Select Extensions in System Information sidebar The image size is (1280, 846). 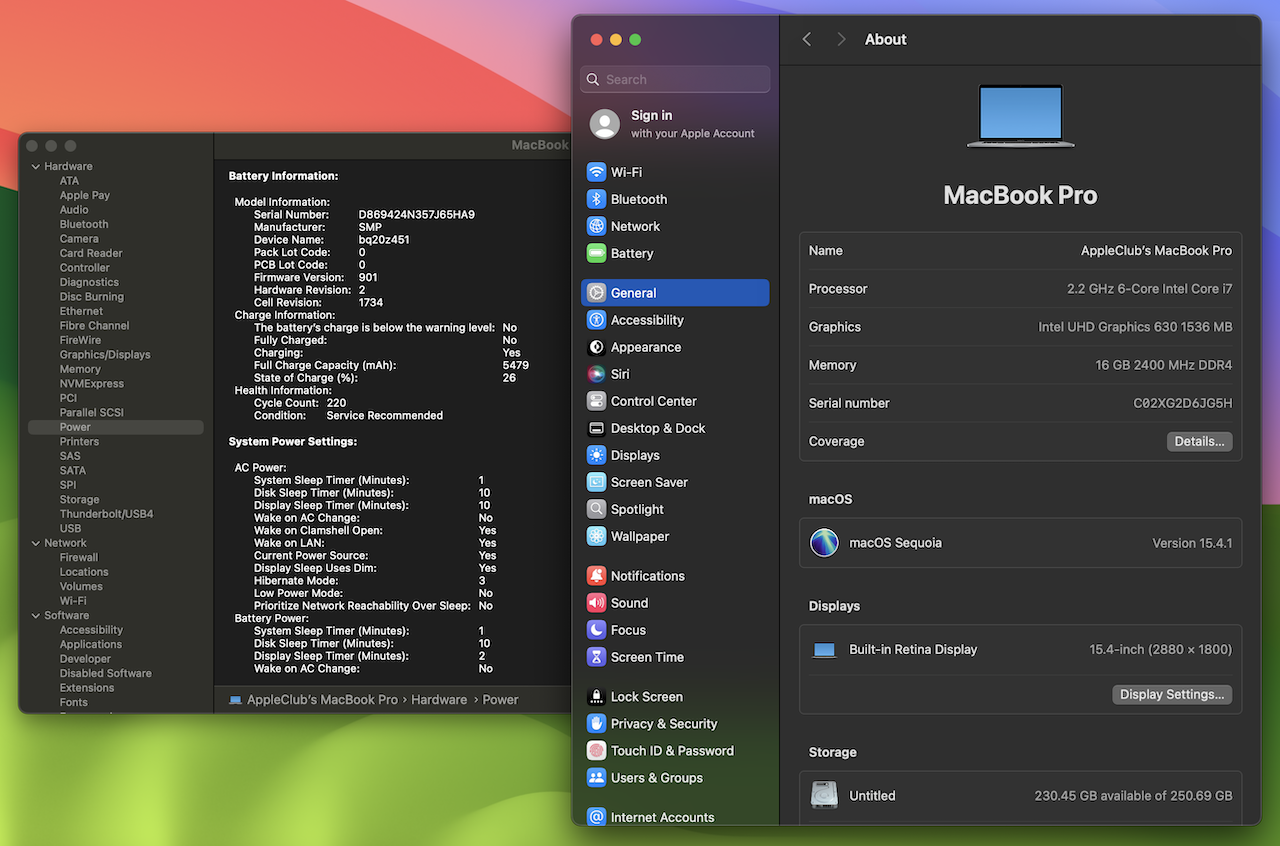coord(87,688)
